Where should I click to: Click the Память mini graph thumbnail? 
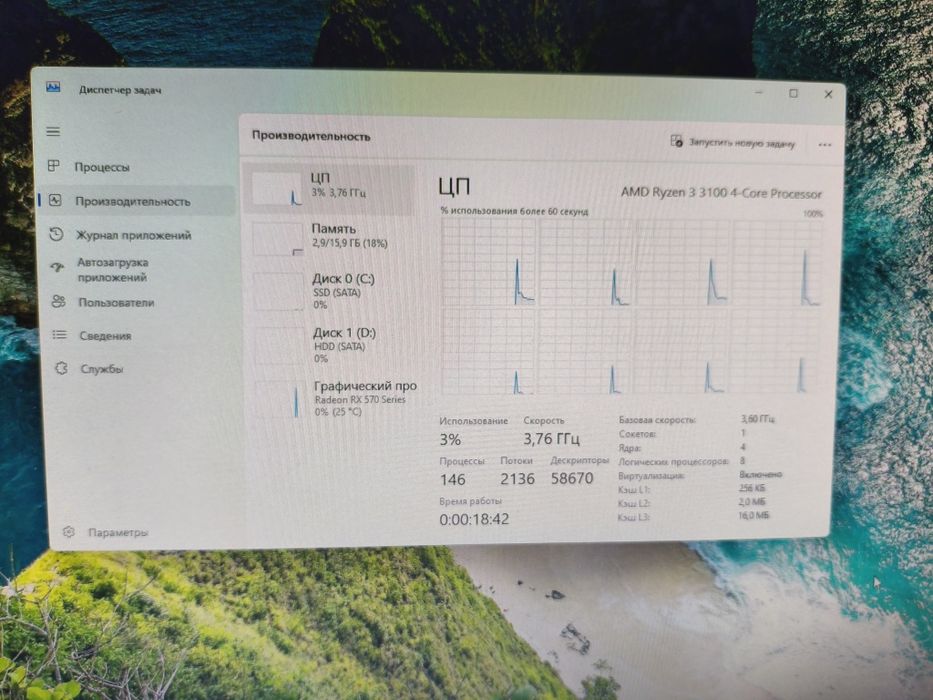click(278, 239)
